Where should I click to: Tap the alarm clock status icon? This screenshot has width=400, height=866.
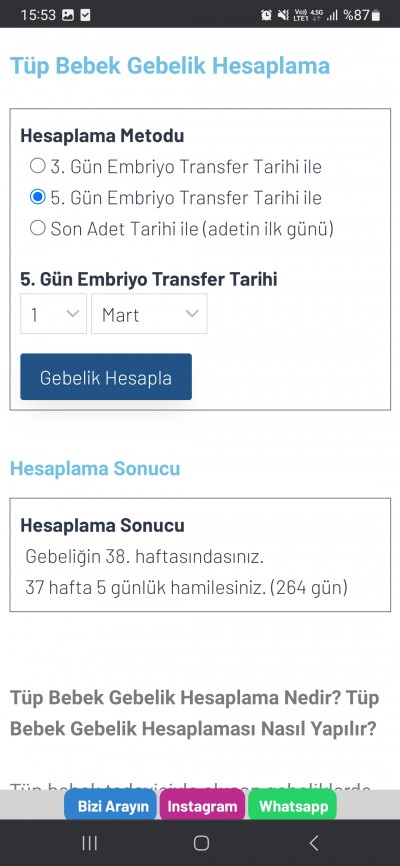pos(266,15)
